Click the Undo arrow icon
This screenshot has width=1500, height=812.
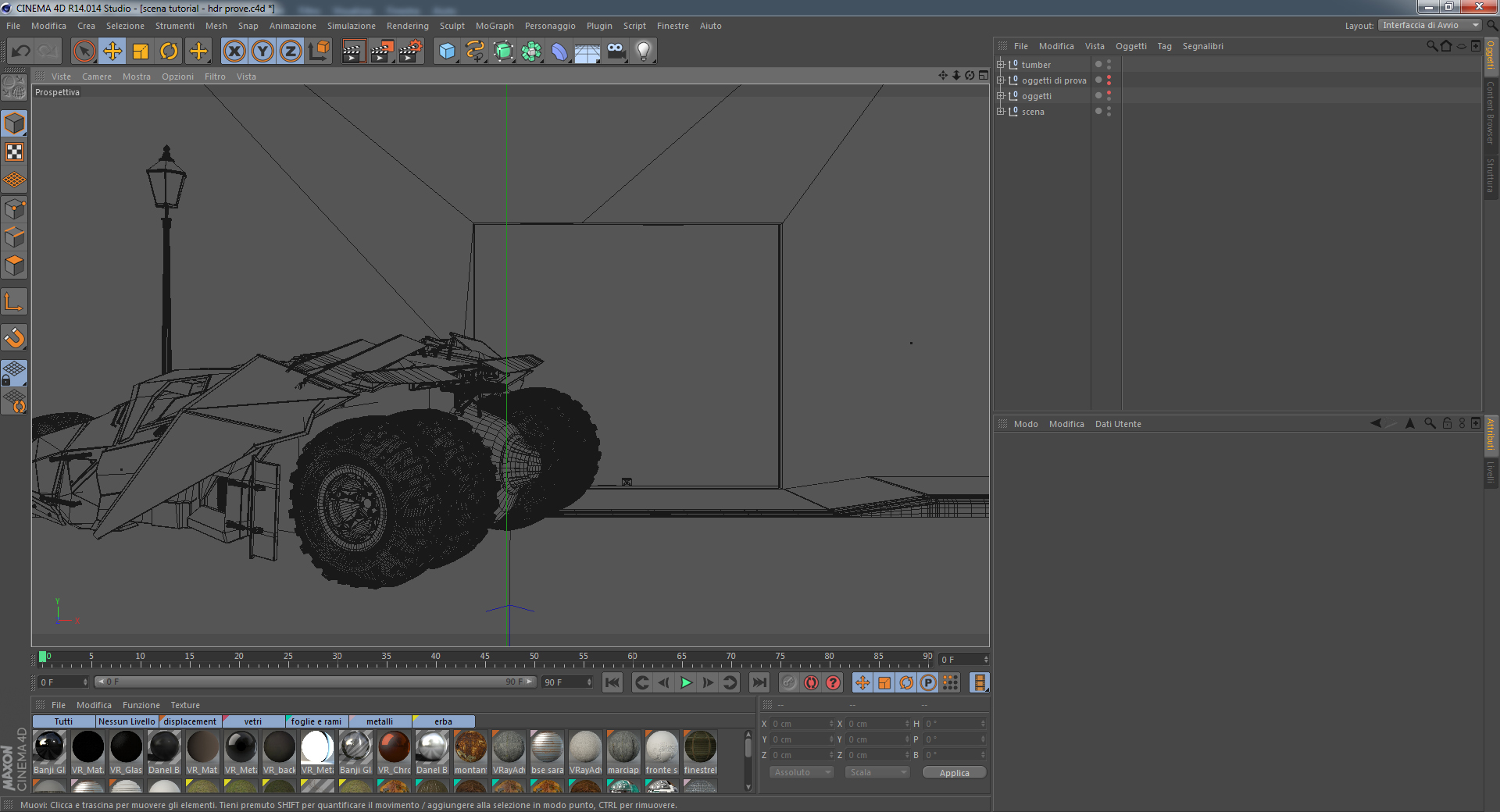(x=21, y=52)
